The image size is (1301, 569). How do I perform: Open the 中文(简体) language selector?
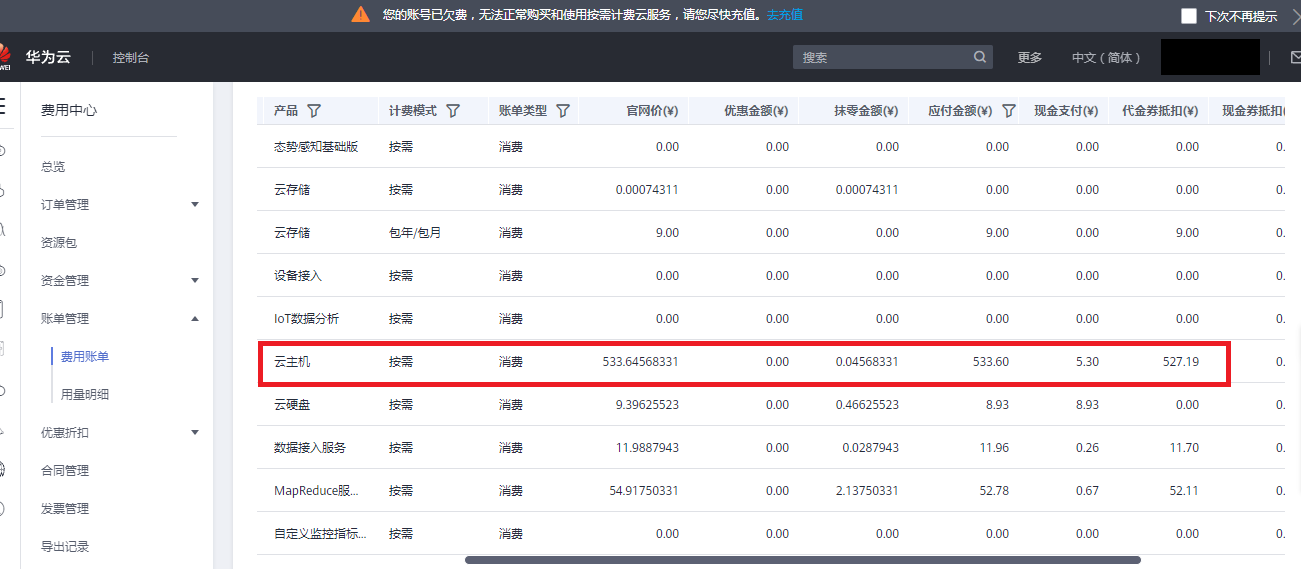tap(1107, 57)
